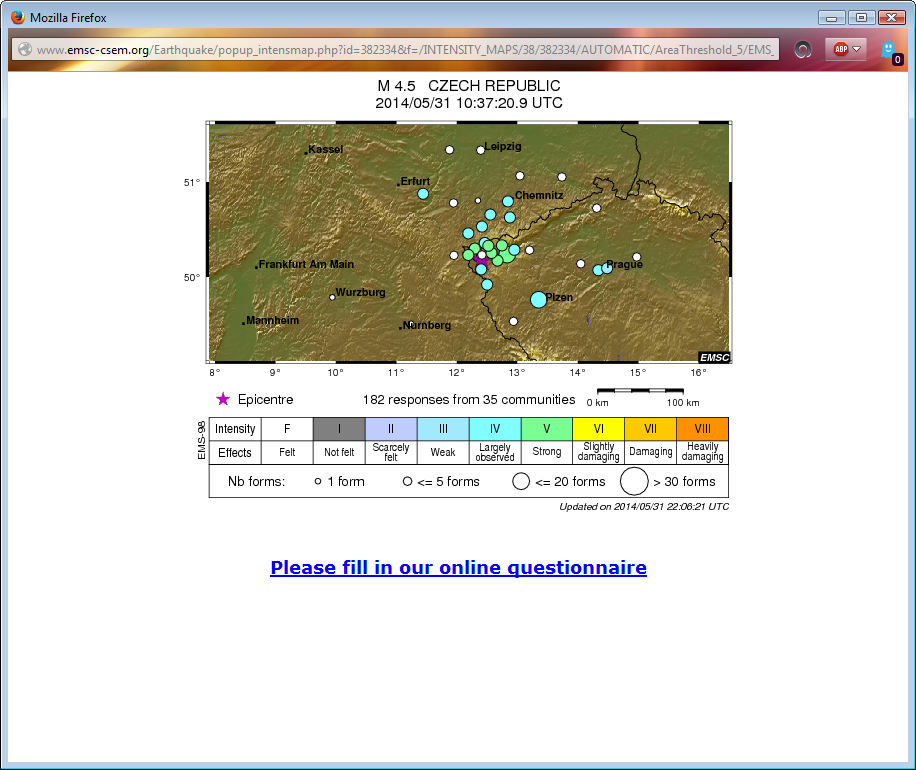Click the EMSC logo on the map

tap(714, 357)
